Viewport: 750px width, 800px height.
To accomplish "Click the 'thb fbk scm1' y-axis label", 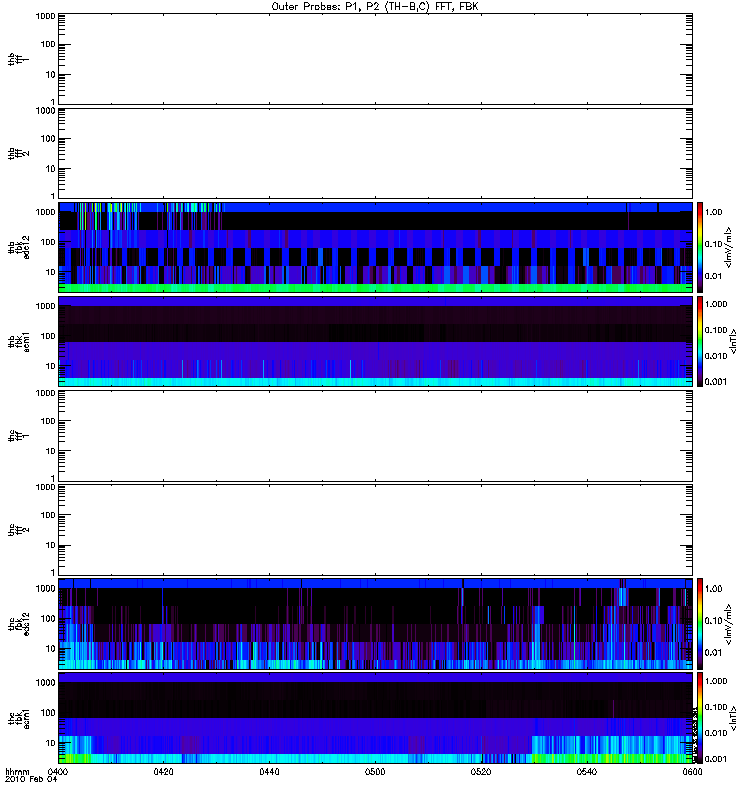I will [19, 341].
